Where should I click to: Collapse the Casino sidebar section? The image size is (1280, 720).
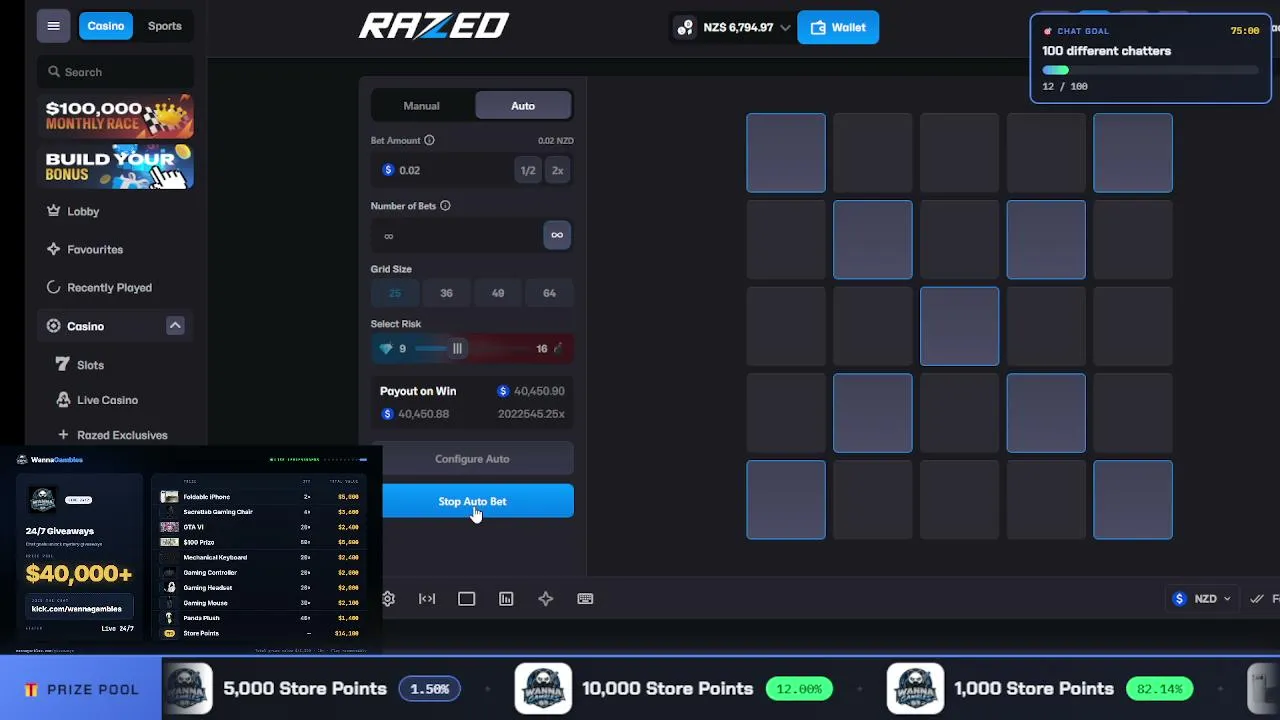click(x=175, y=326)
